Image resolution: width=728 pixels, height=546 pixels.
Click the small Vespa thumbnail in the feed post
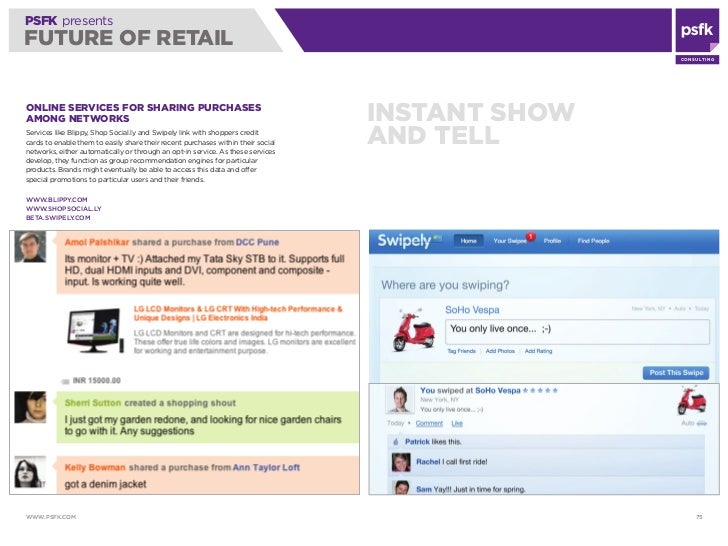[691, 401]
